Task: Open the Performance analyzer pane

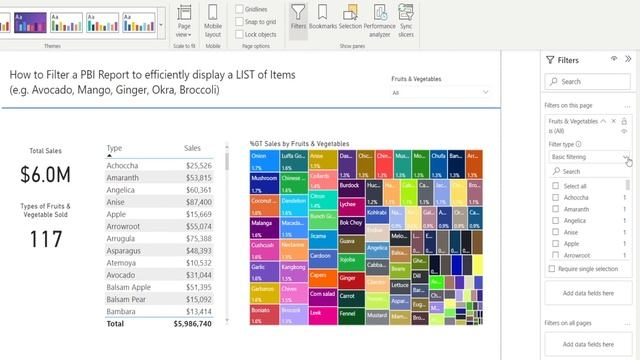Action: (x=380, y=21)
